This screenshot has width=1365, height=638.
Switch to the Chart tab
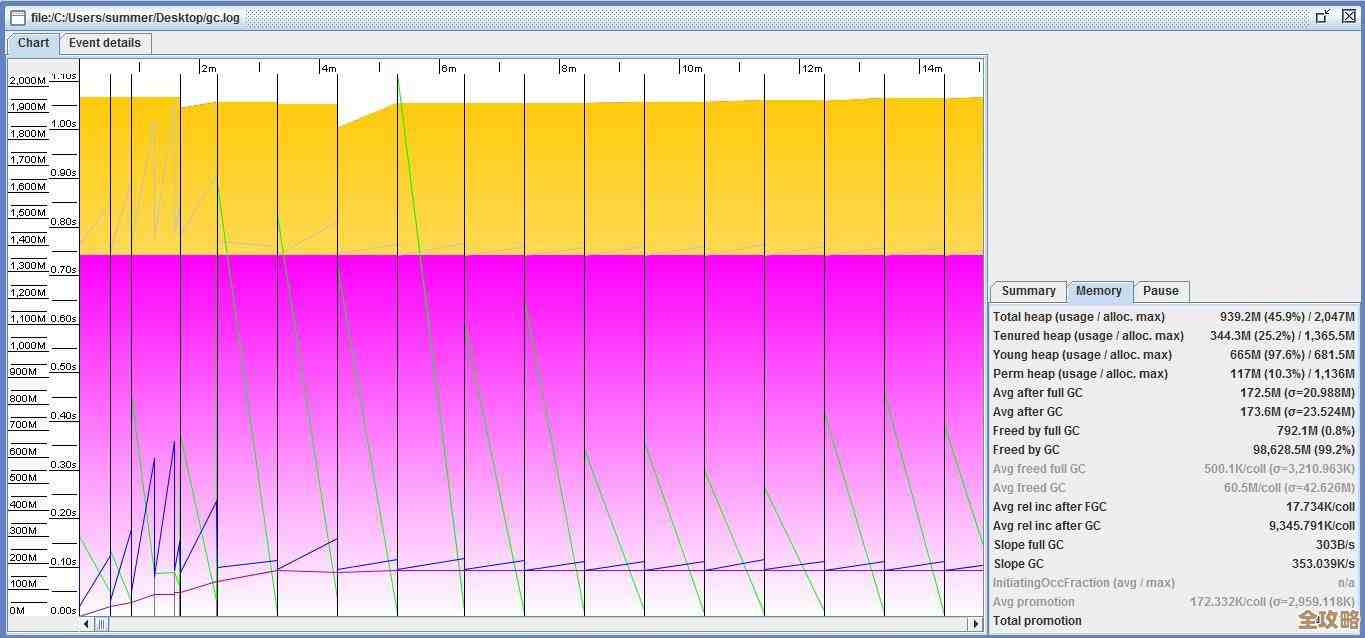pos(33,43)
